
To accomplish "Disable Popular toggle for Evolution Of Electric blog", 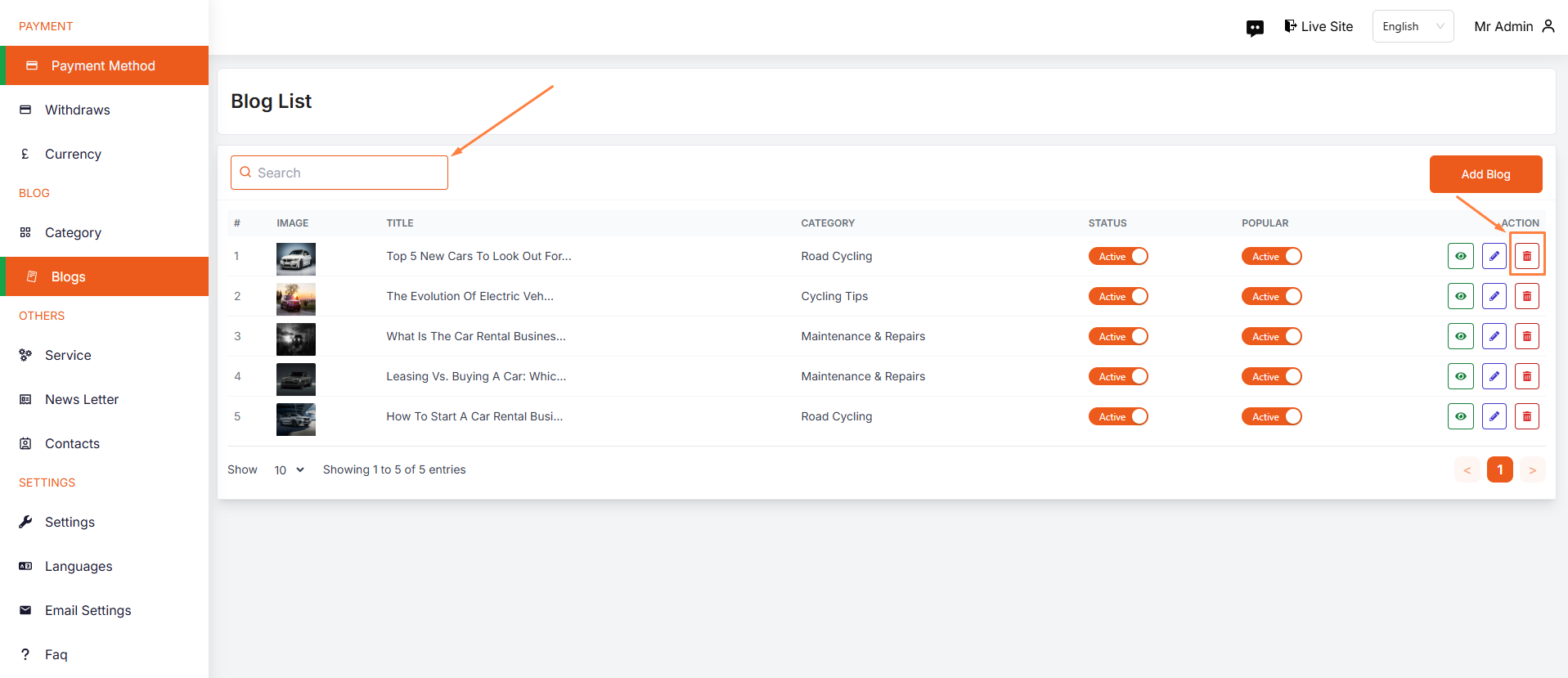I will tap(1271, 296).
